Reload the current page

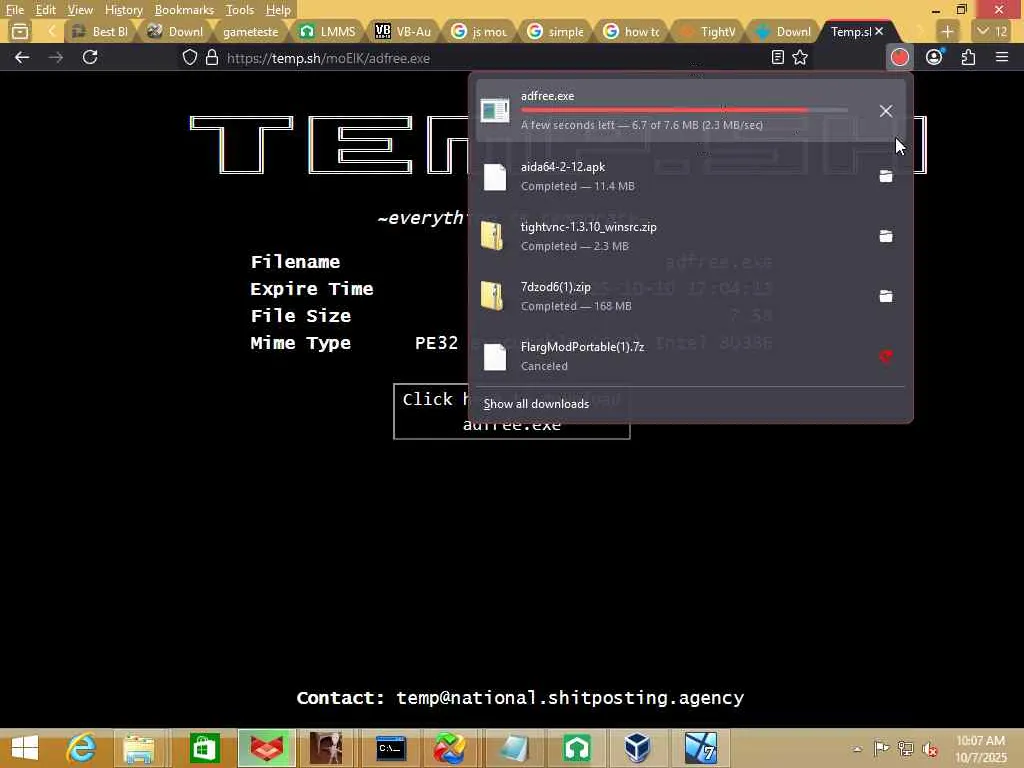[90, 57]
